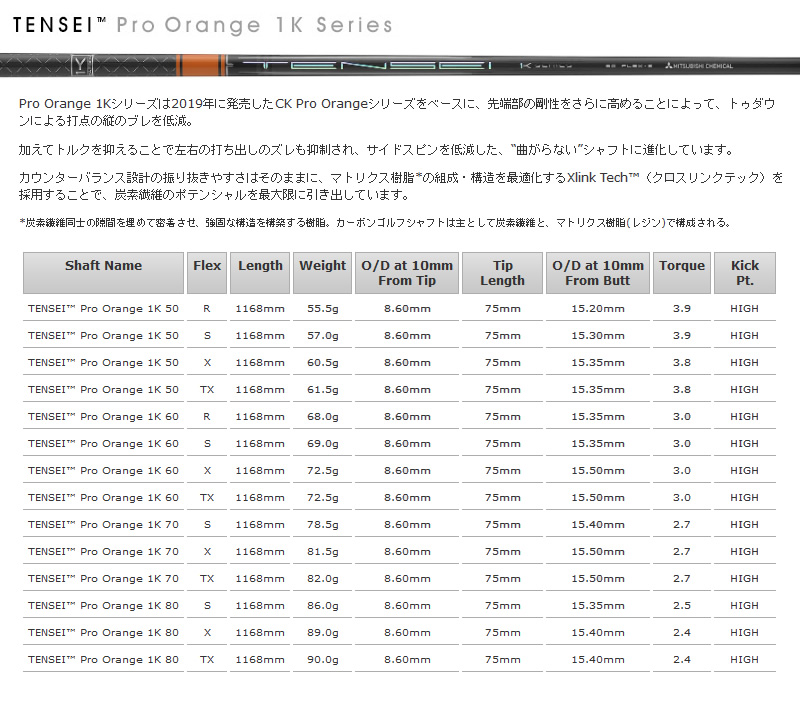Click the 3.8 torque in the 60.5g row

(x=682, y=363)
